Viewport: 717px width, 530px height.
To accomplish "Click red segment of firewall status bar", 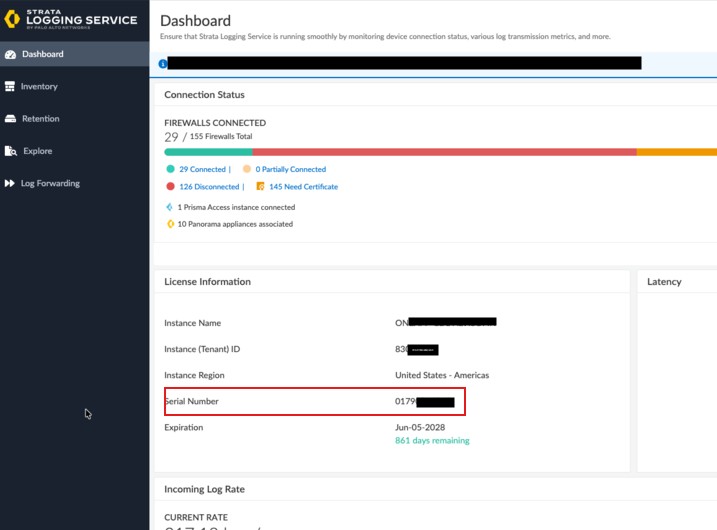I will point(444,152).
